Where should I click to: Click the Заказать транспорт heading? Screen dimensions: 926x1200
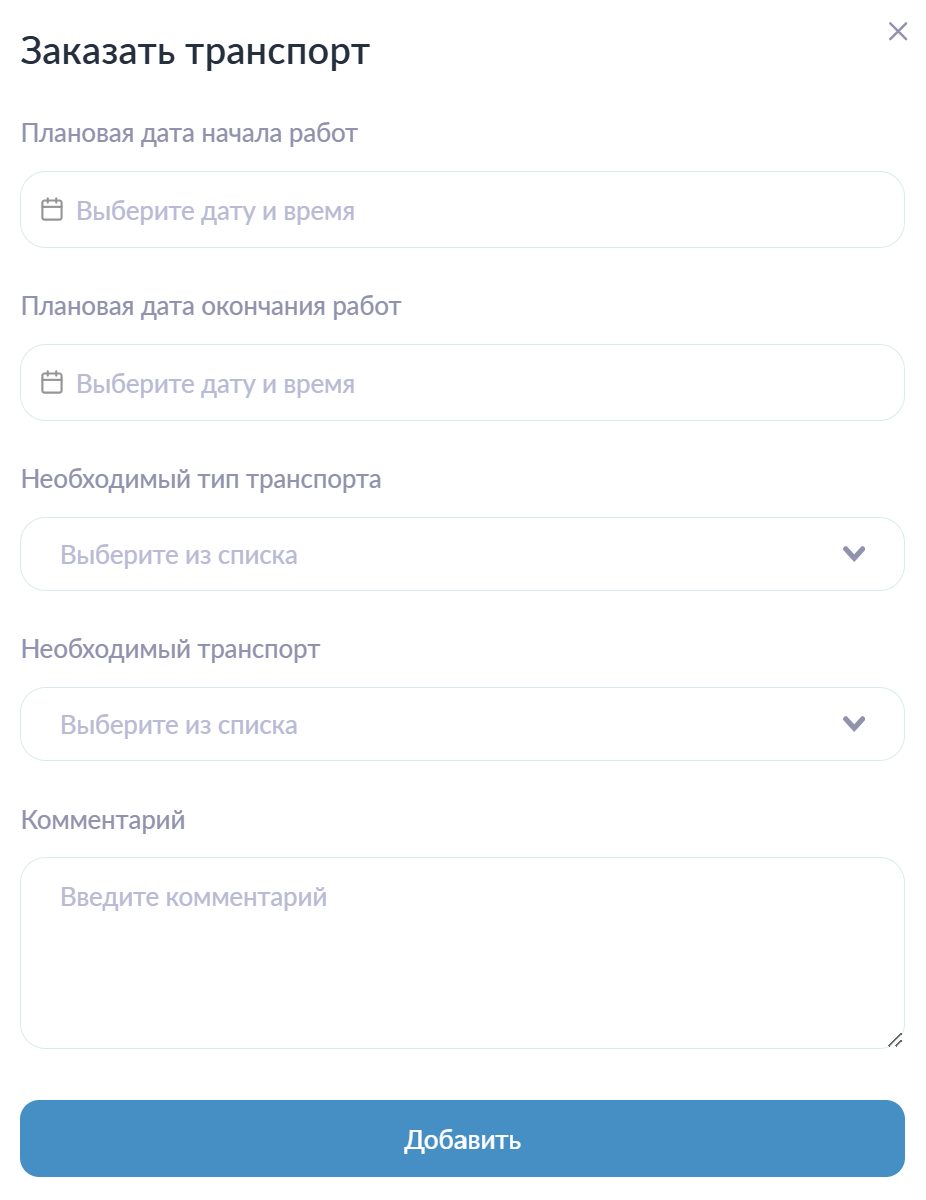[195, 52]
